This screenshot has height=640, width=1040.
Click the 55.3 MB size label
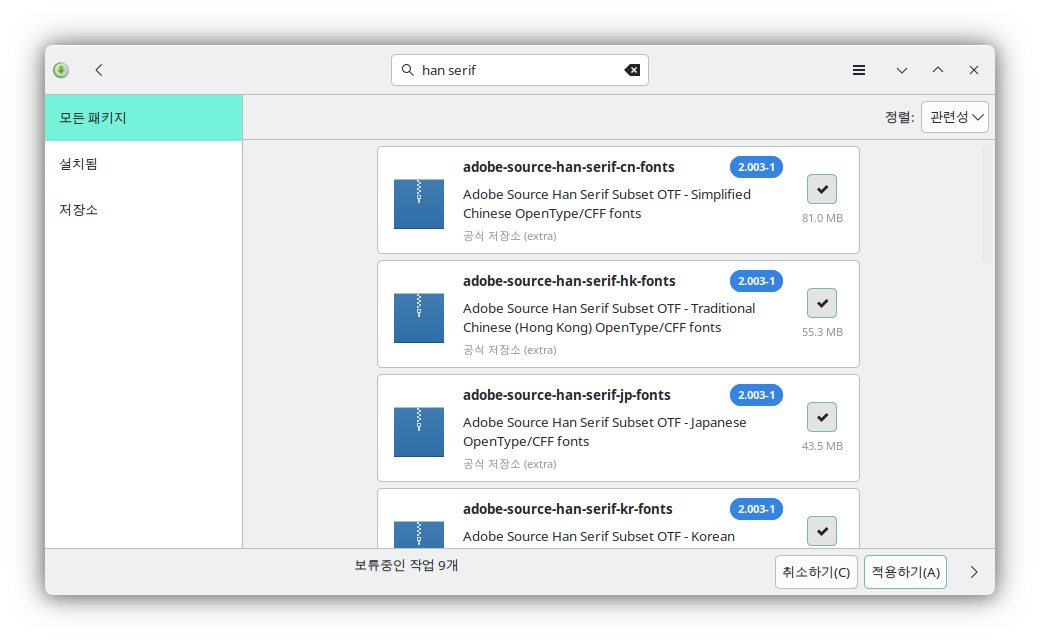[822, 332]
